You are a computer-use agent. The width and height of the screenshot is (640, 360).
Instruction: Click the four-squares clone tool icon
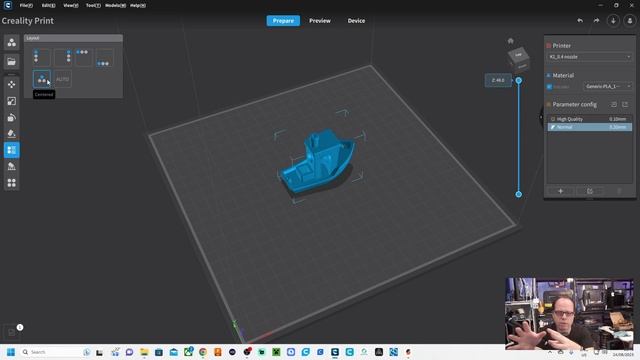point(11,183)
